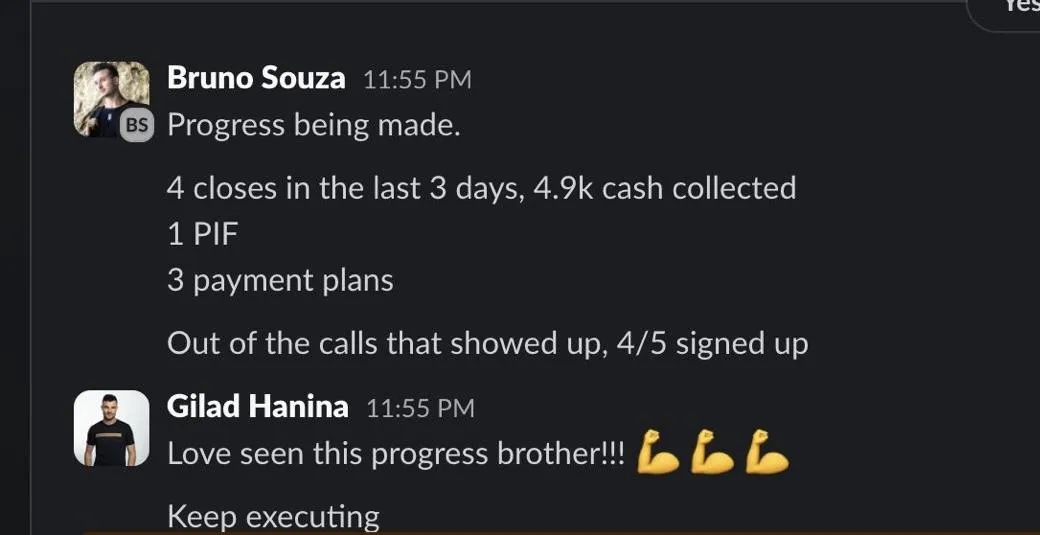
Task: Click the 'Progress being made.' message text
Action: pos(313,126)
